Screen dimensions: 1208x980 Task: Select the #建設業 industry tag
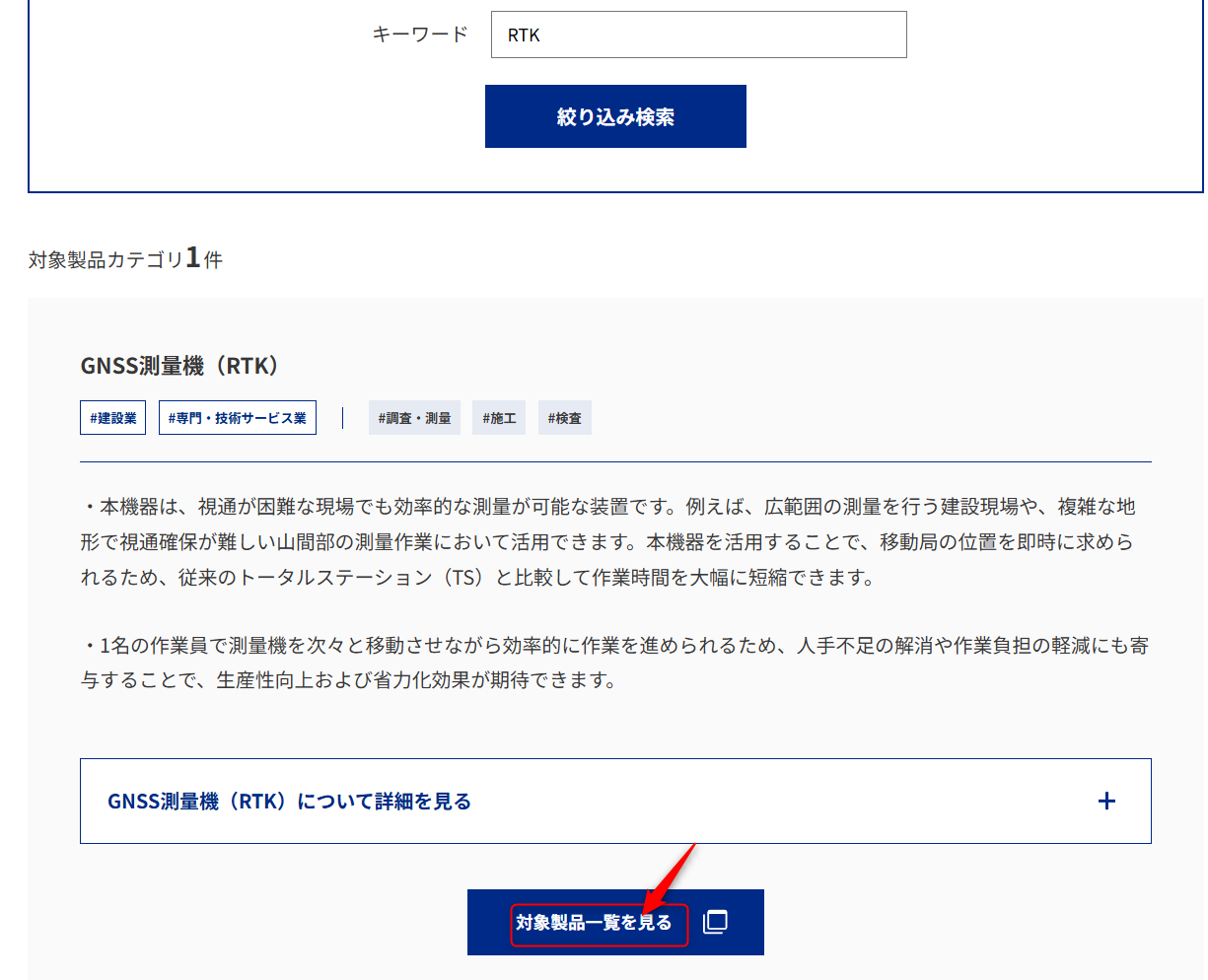point(113,418)
